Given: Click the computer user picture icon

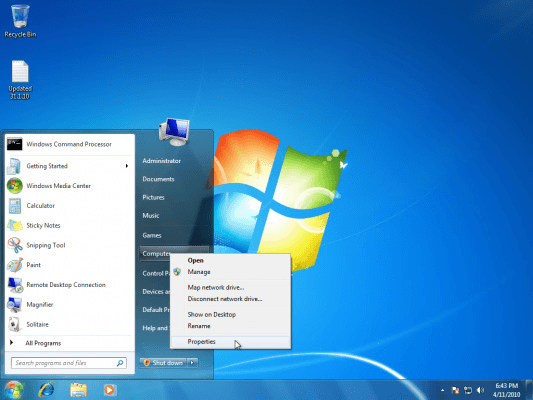Looking at the screenshot, I should [x=174, y=132].
